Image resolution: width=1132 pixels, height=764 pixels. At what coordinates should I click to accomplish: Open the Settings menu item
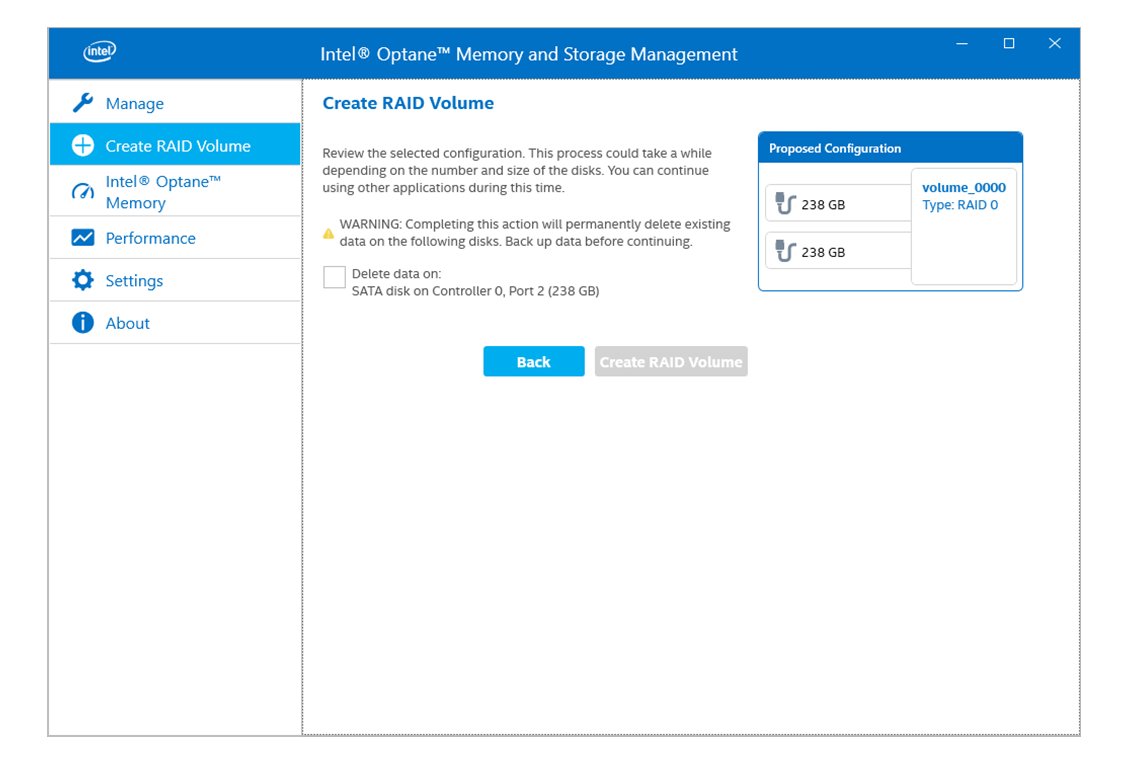(134, 281)
